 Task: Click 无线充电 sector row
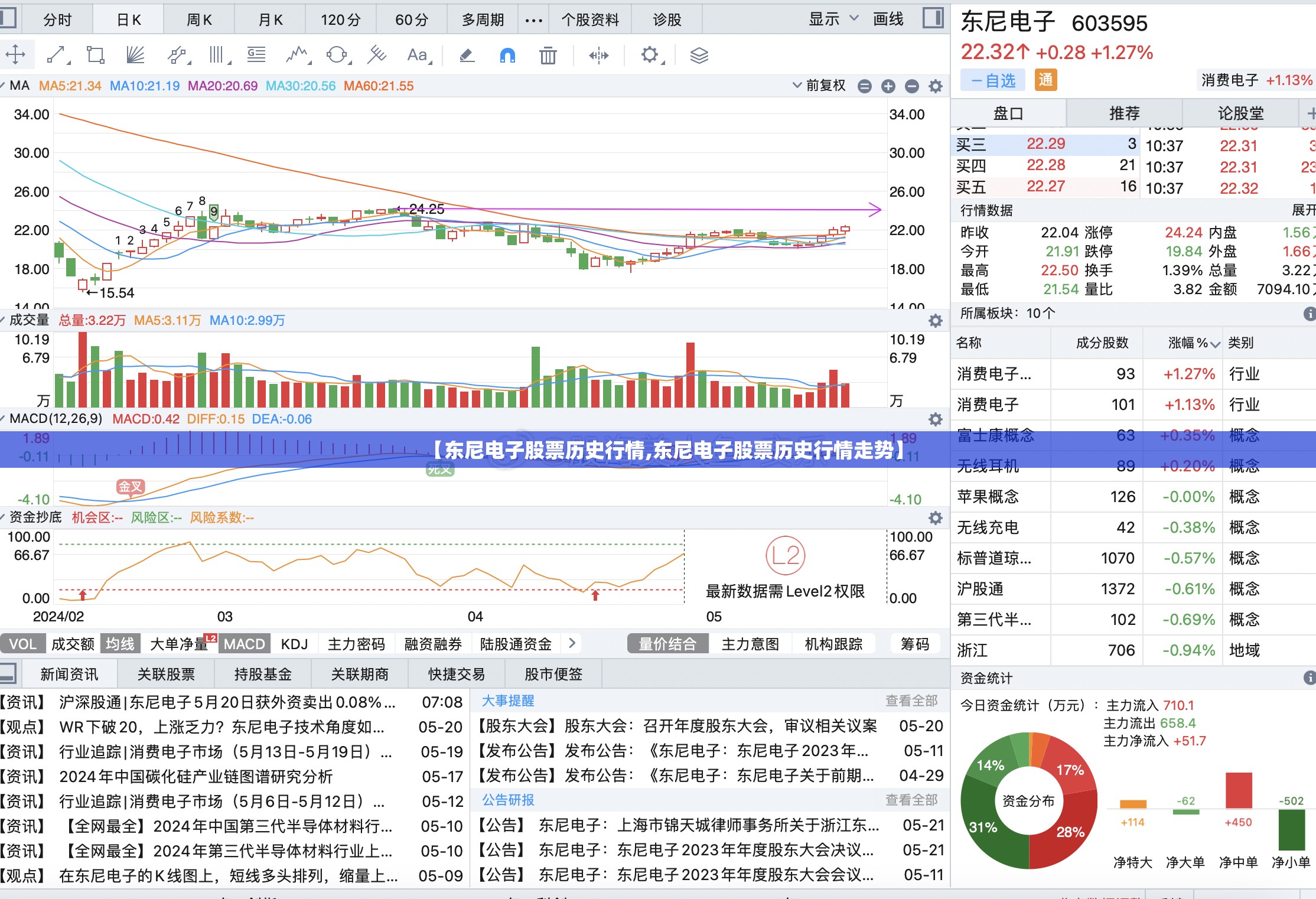pyautogui.click(x=1133, y=527)
